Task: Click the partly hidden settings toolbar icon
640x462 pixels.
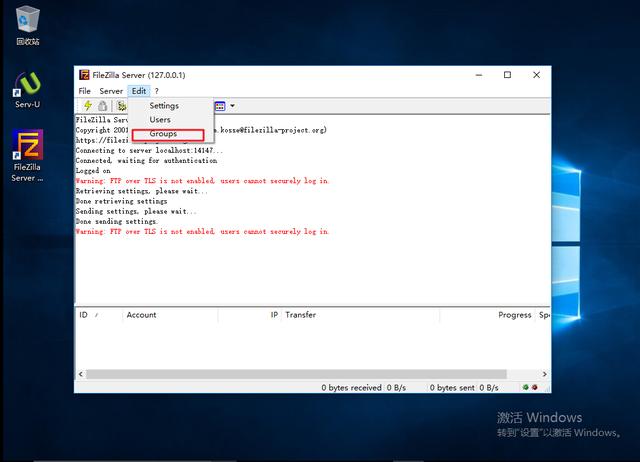Action: tap(122, 106)
